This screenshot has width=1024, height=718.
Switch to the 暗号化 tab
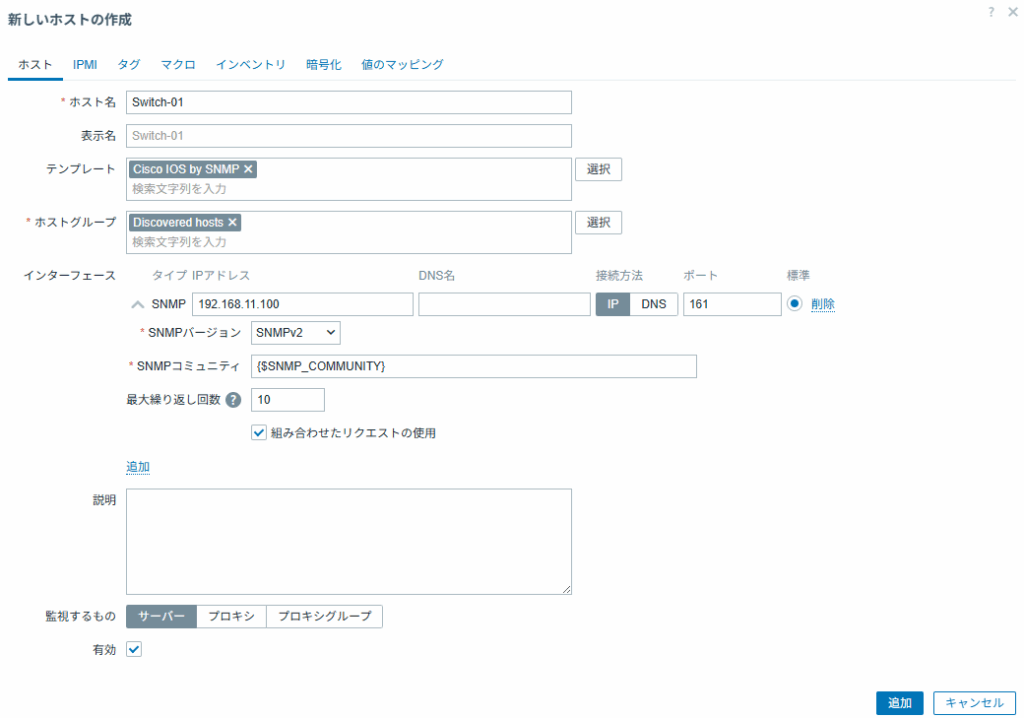point(323,64)
